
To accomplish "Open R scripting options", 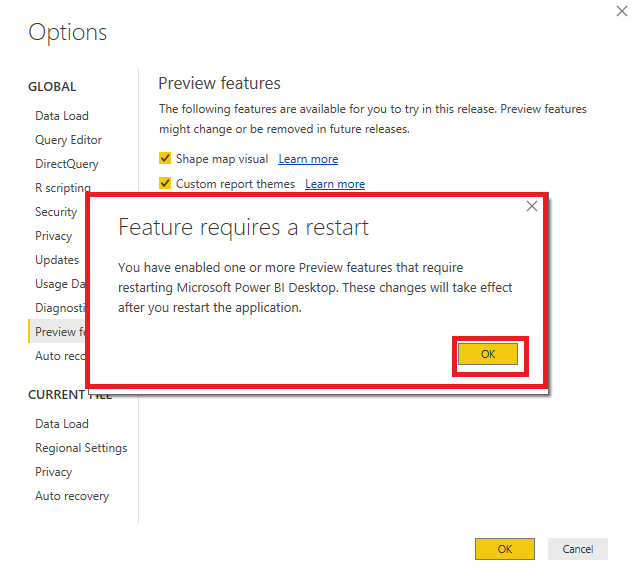I will click(x=62, y=188).
